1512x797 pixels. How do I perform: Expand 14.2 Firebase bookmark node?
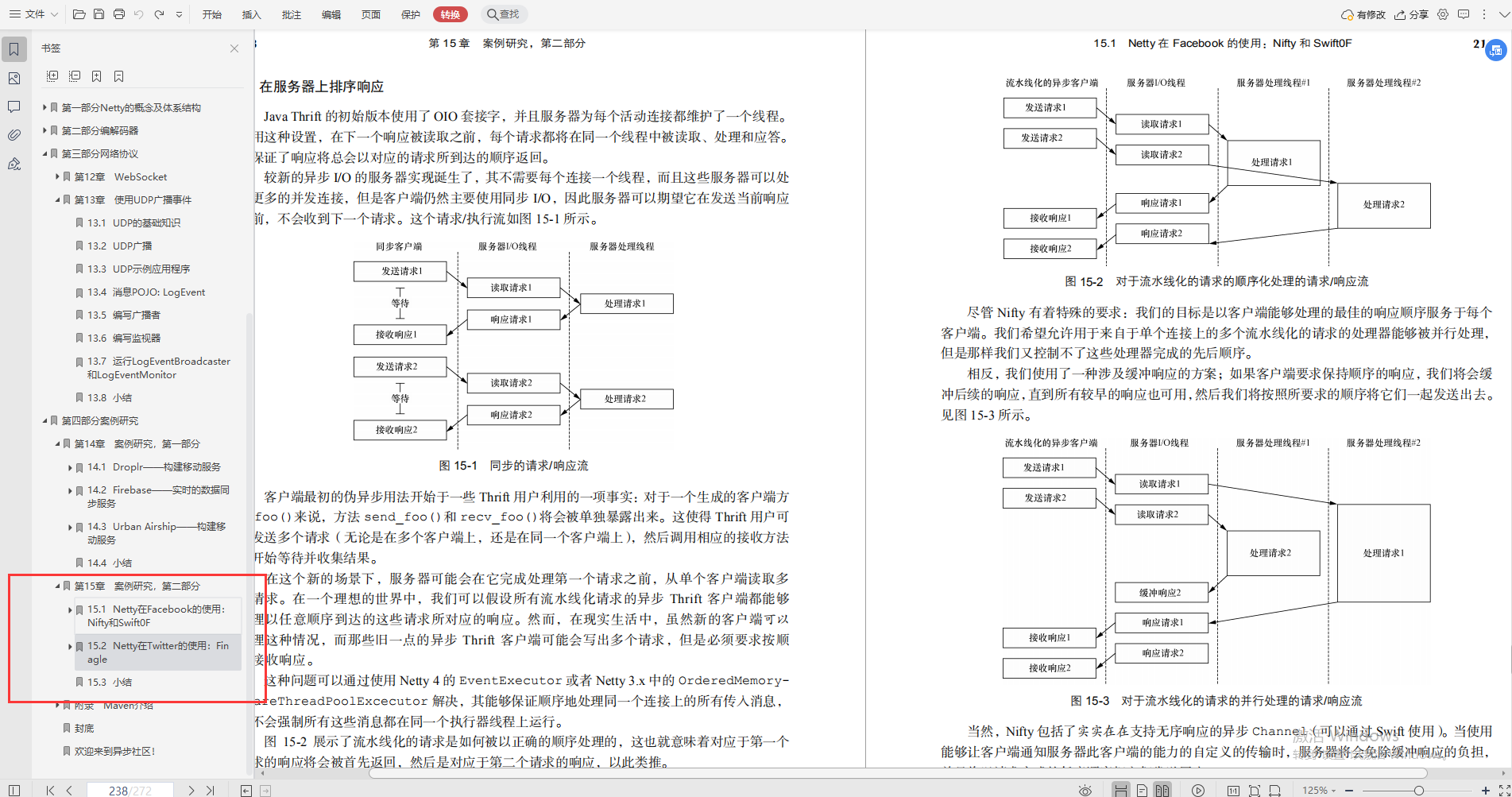70,490
